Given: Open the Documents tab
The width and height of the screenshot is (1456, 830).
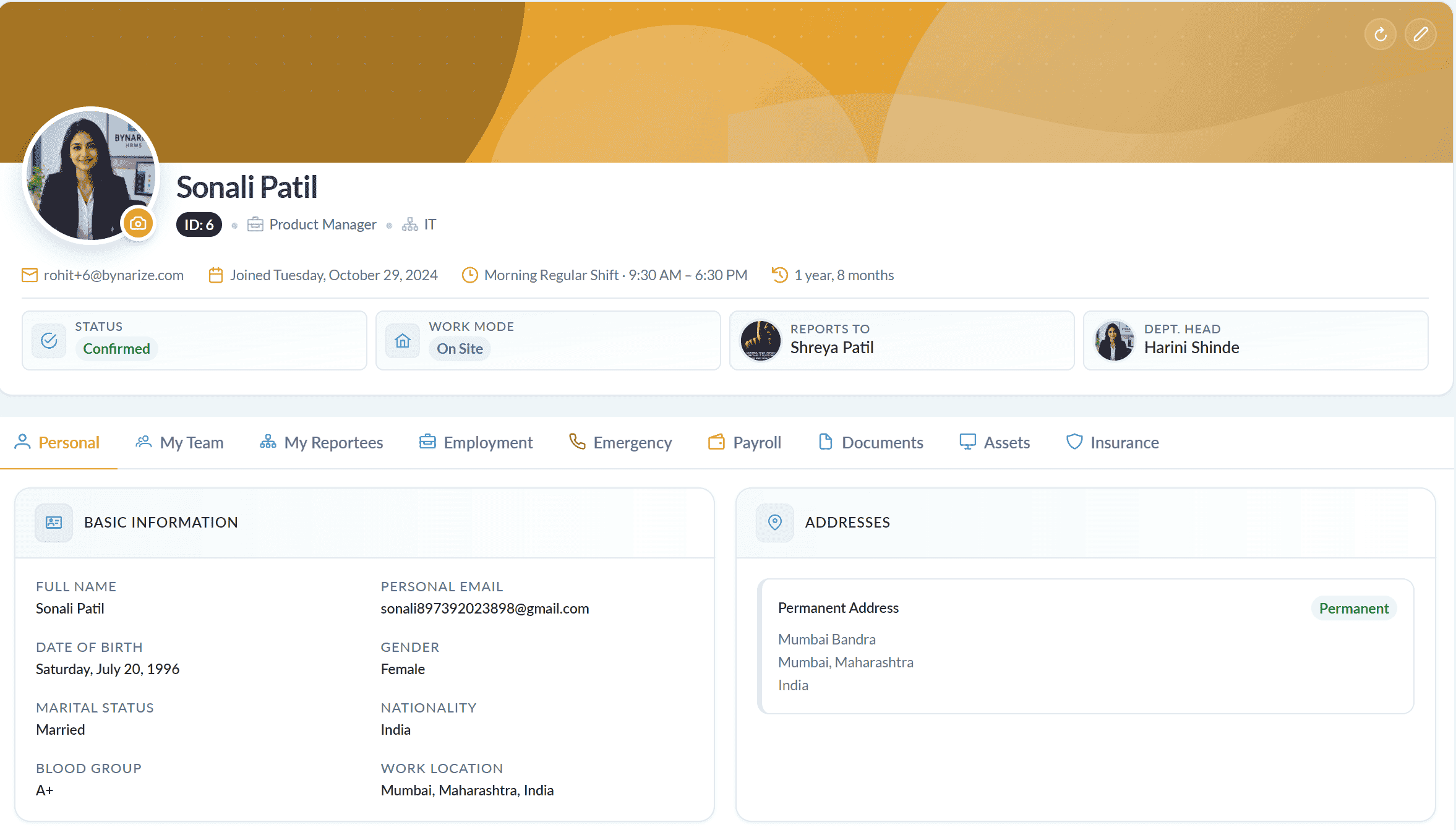Looking at the screenshot, I should tap(870, 443).
